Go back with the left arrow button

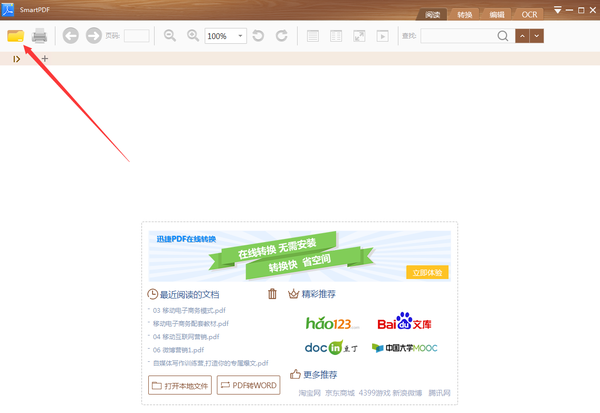tap(71, 36)
